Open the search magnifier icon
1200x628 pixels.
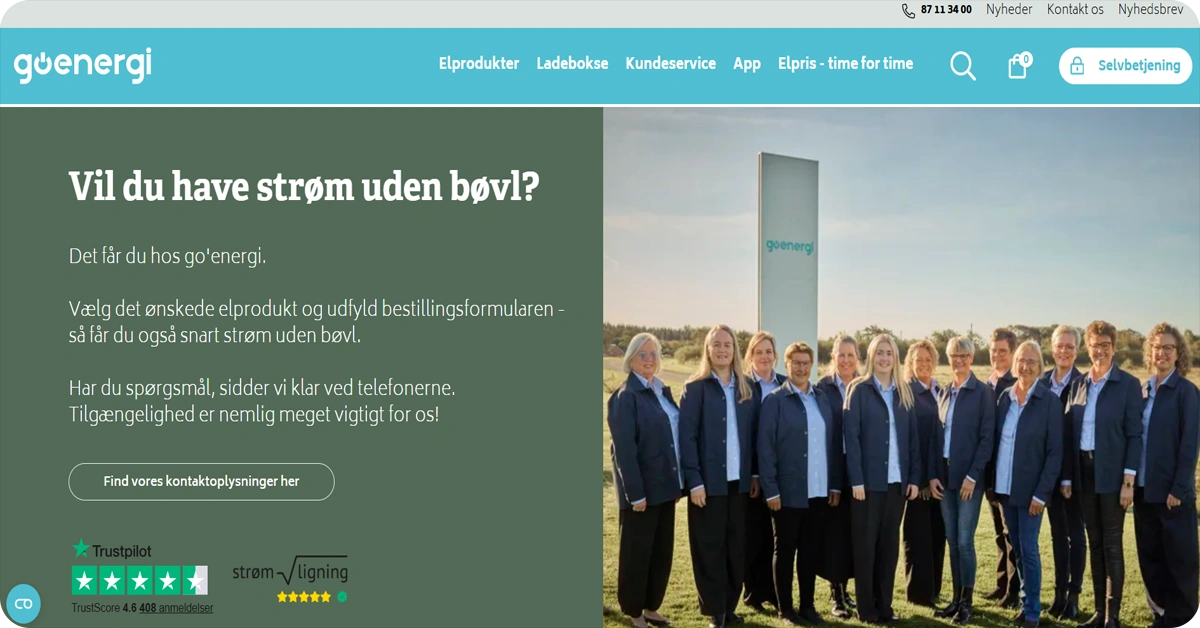tap(962, 66)
